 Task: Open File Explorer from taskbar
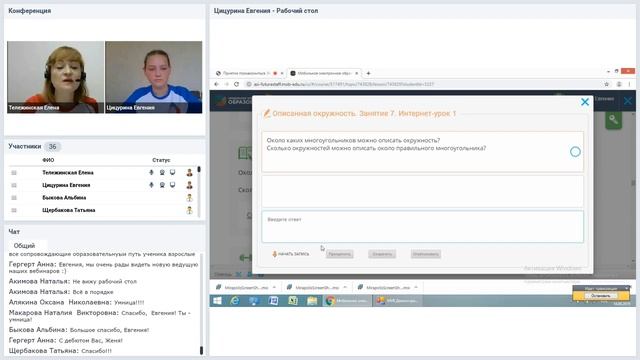tap(312, 301)
